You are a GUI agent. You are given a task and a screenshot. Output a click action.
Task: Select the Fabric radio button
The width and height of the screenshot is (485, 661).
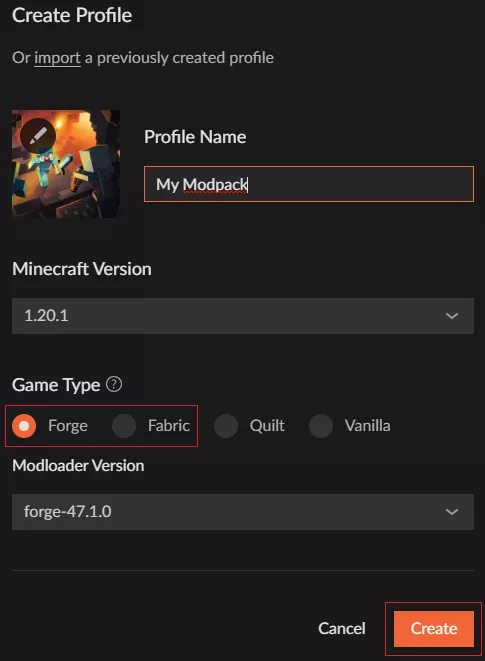(x=124, y=426)
